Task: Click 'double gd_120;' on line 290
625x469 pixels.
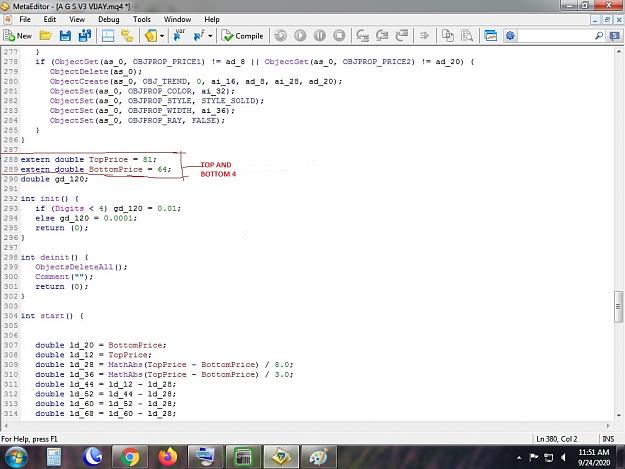Action: [54, 179]
